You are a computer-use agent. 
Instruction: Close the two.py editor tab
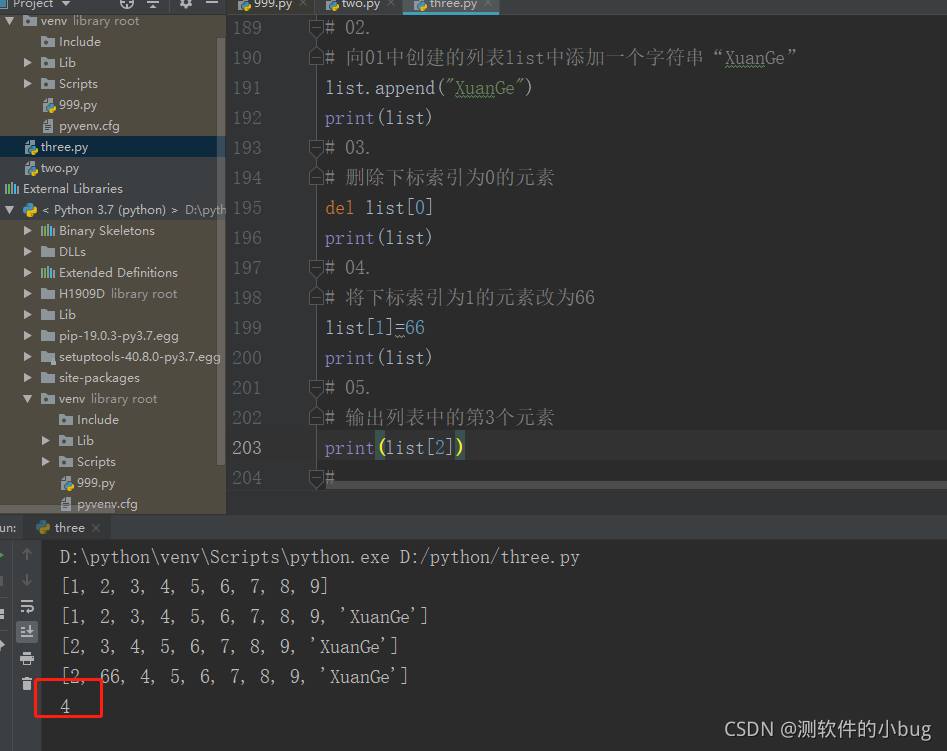click(391, 4)
